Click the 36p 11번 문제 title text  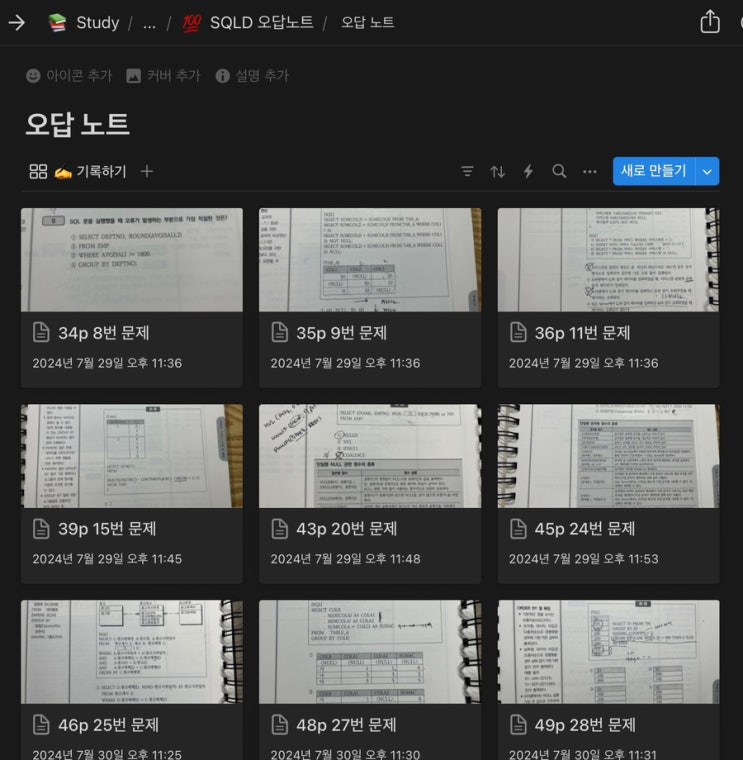pyautogui.click(x=583, y=333)
